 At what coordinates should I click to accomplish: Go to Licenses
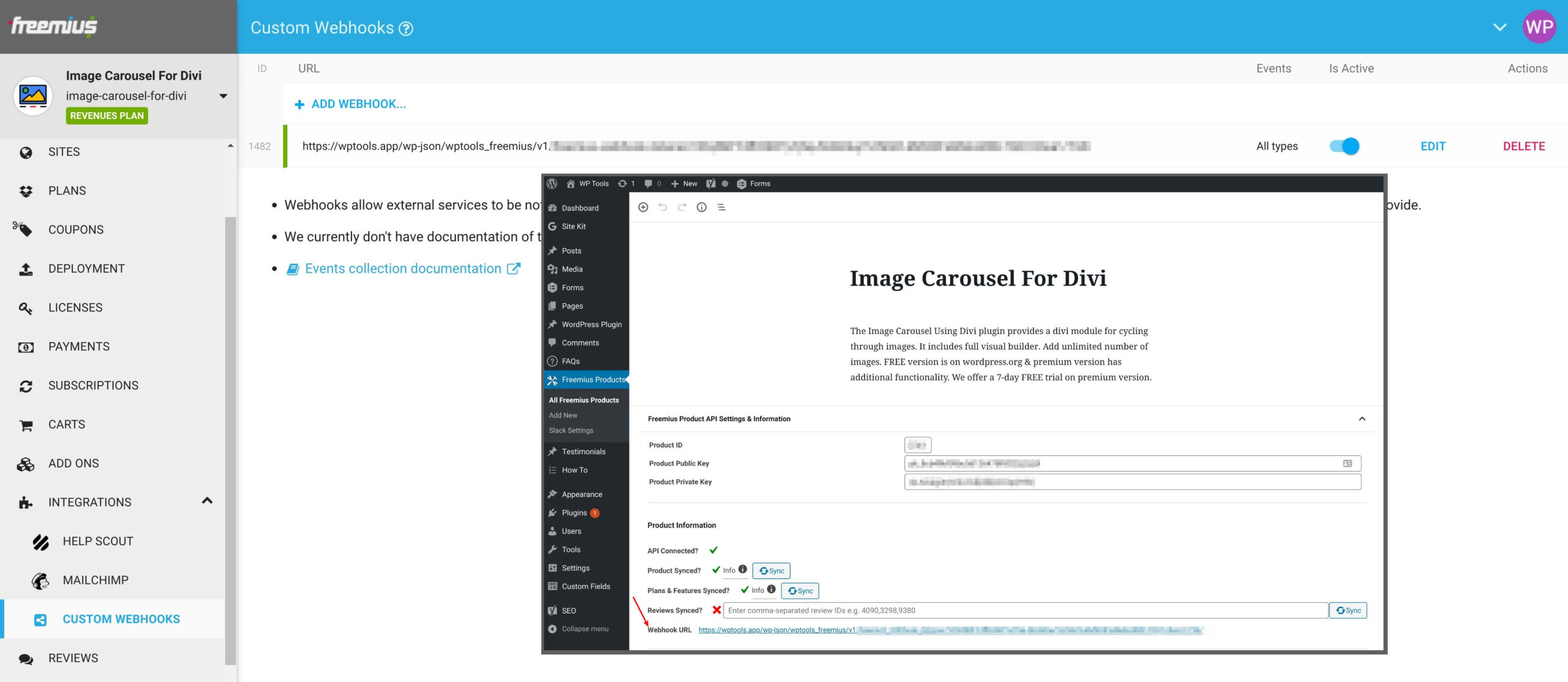[75, 308]
